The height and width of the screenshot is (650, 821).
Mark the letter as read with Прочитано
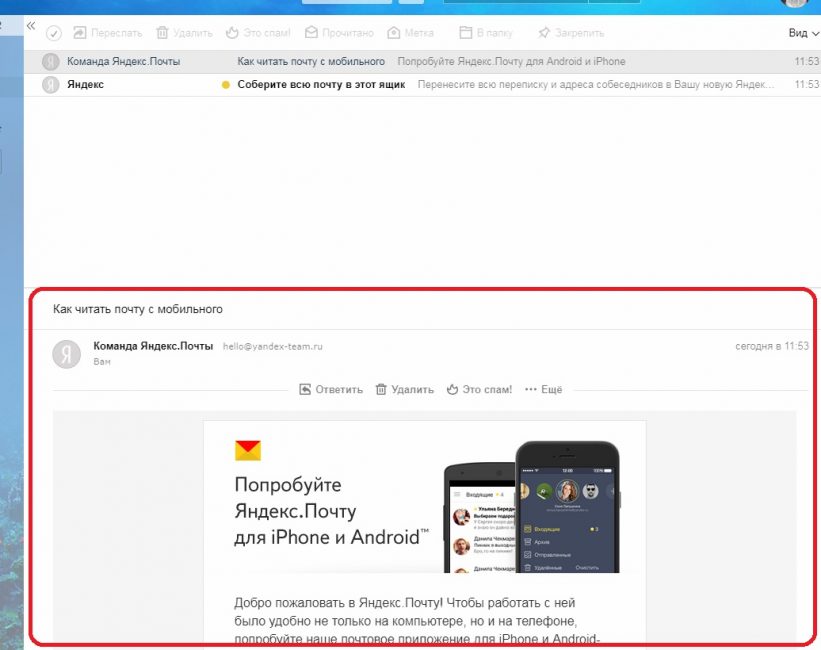point(339,33)
